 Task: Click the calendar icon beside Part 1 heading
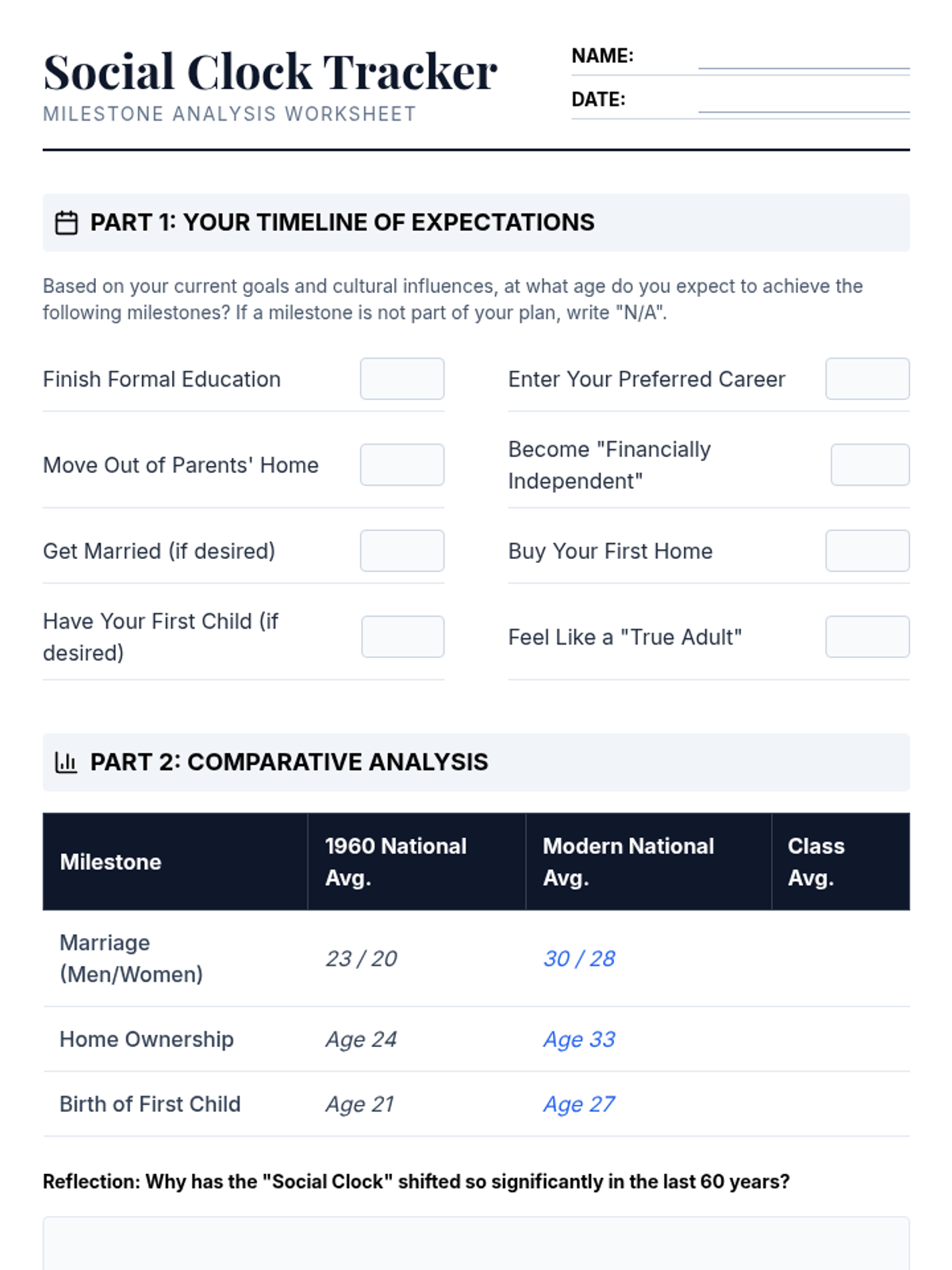pos(67,223)
